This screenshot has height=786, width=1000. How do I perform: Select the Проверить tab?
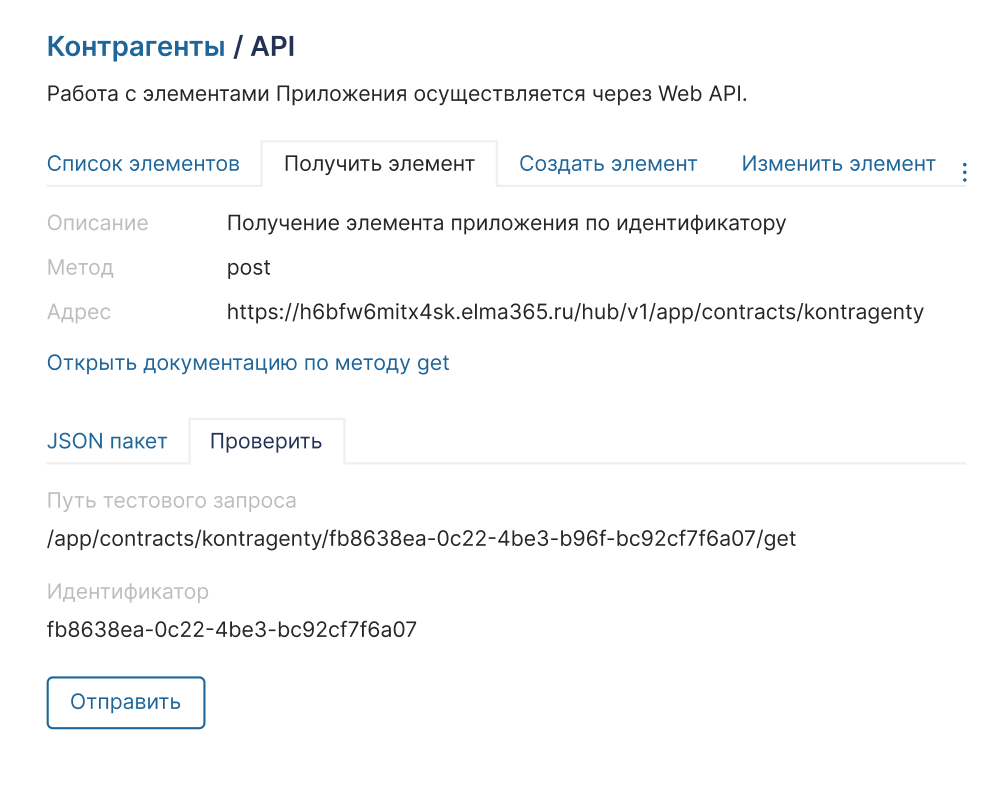266,441
